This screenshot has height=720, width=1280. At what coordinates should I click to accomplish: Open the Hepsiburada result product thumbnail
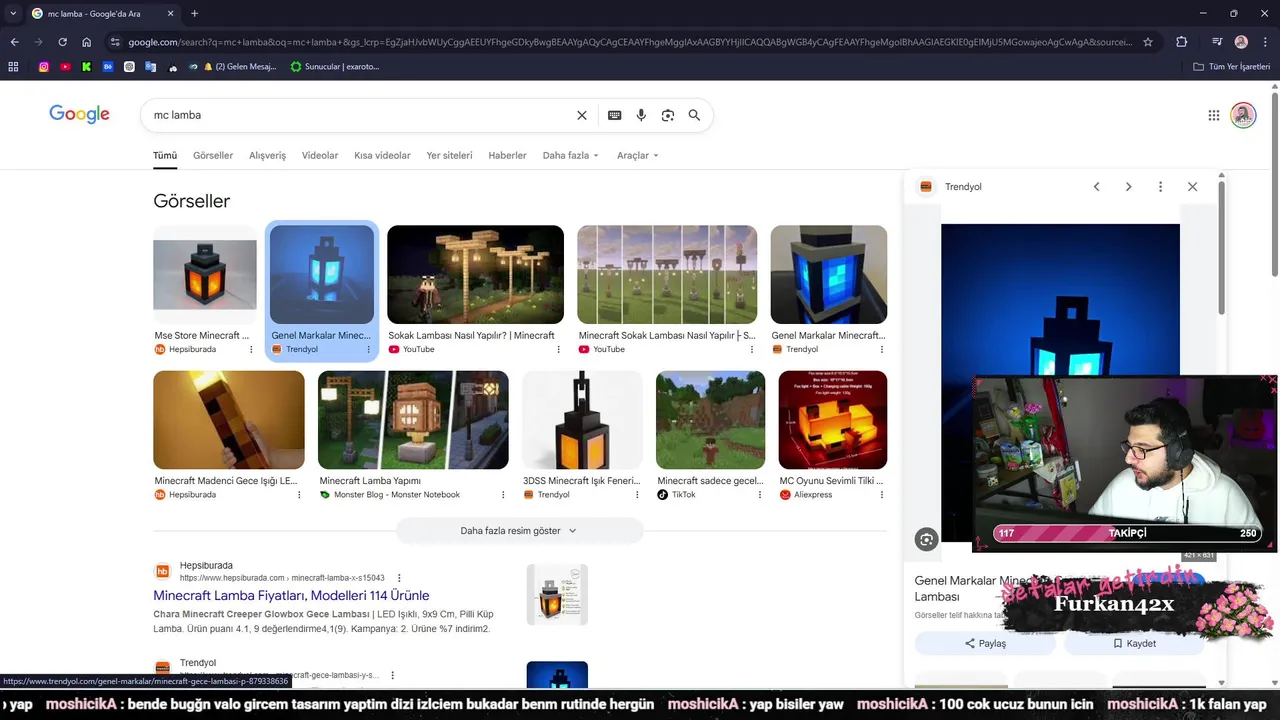pyautogui.click(x=557, y=595)
